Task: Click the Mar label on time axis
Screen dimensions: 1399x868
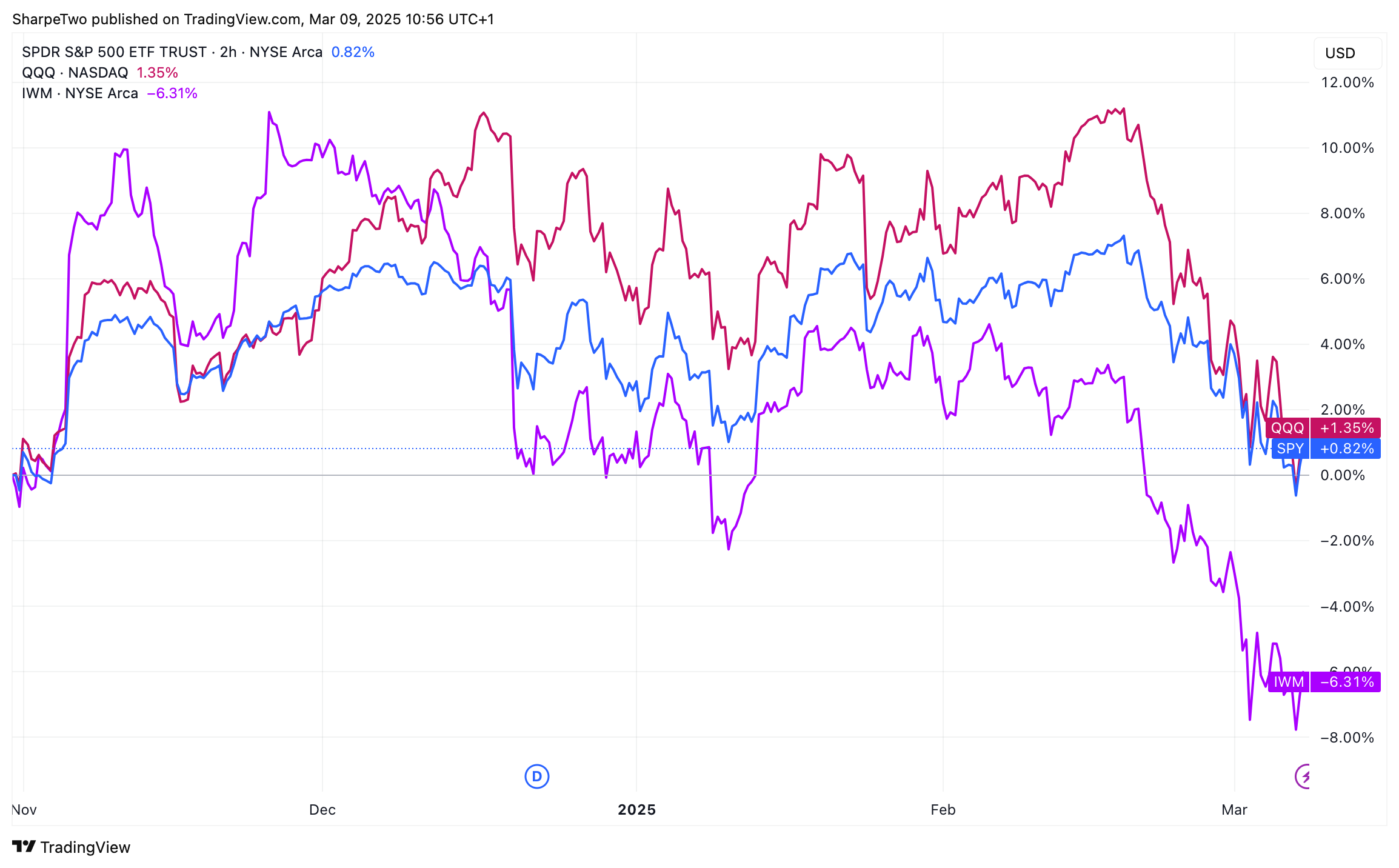Action: [1234, 810]
